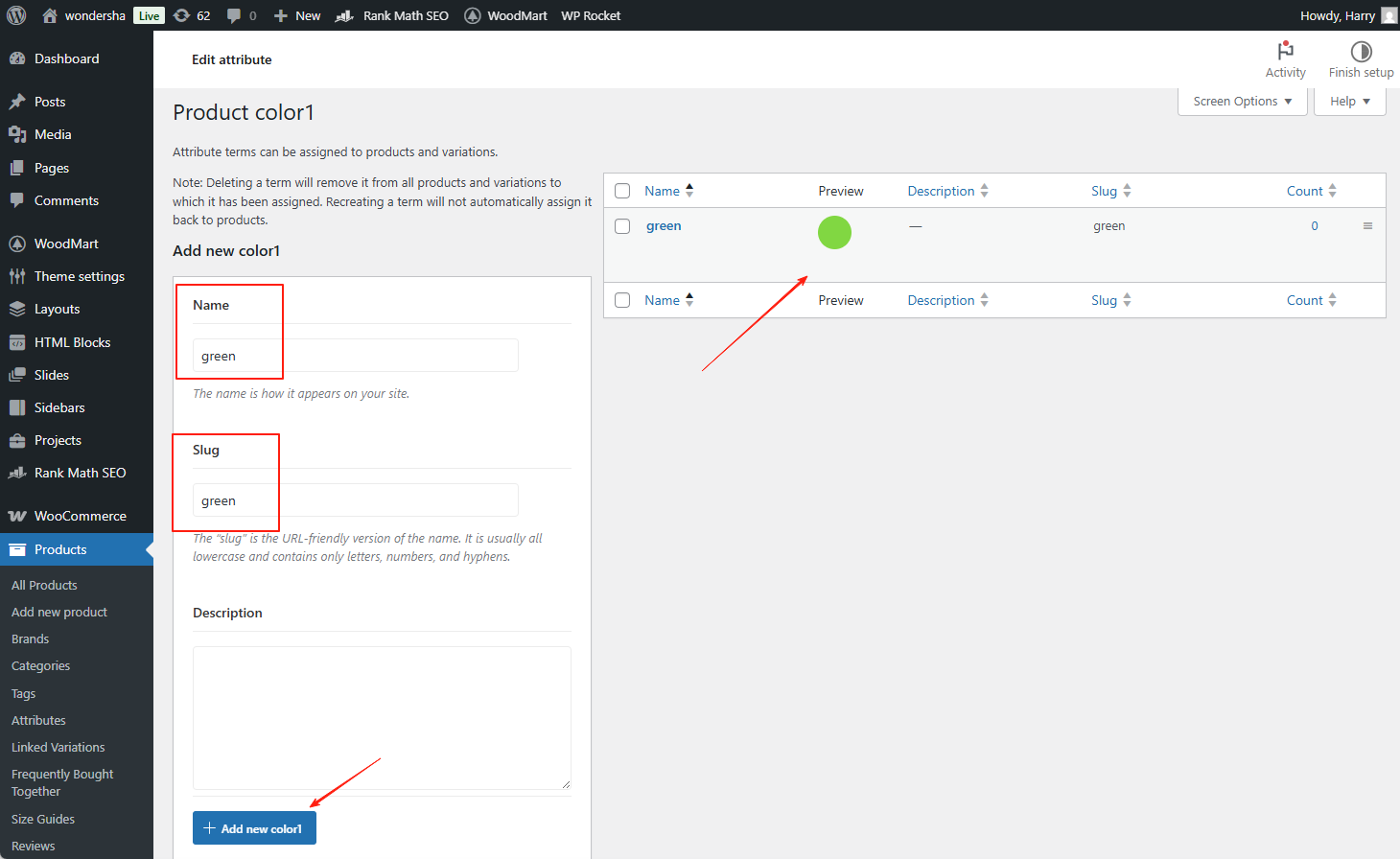Open Attributes in the Products submenu
This screenshot has width=1400, height=859.
pyautogui.click(x=38, y=720)
